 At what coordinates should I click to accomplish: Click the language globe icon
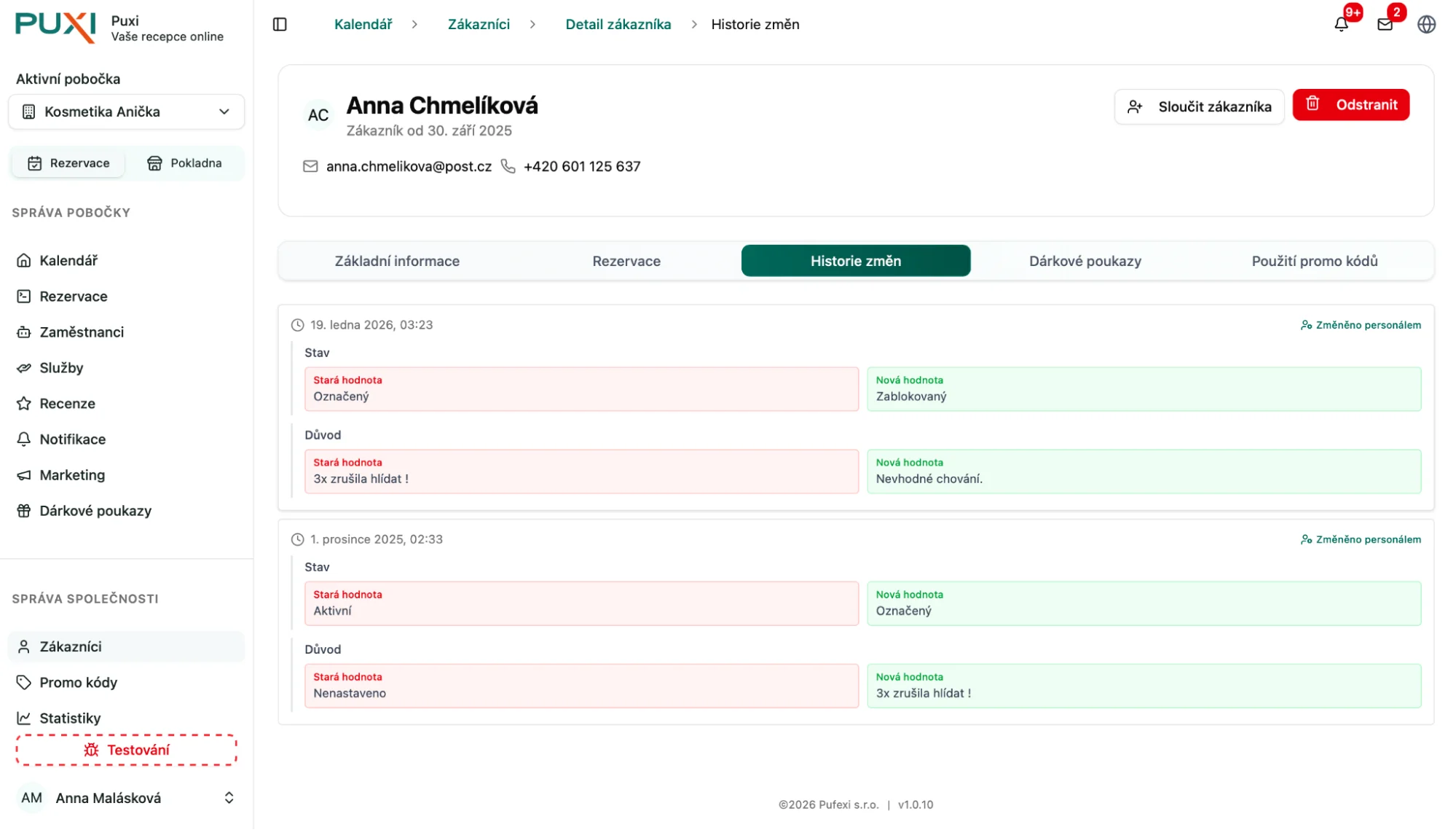point(1426,25)
